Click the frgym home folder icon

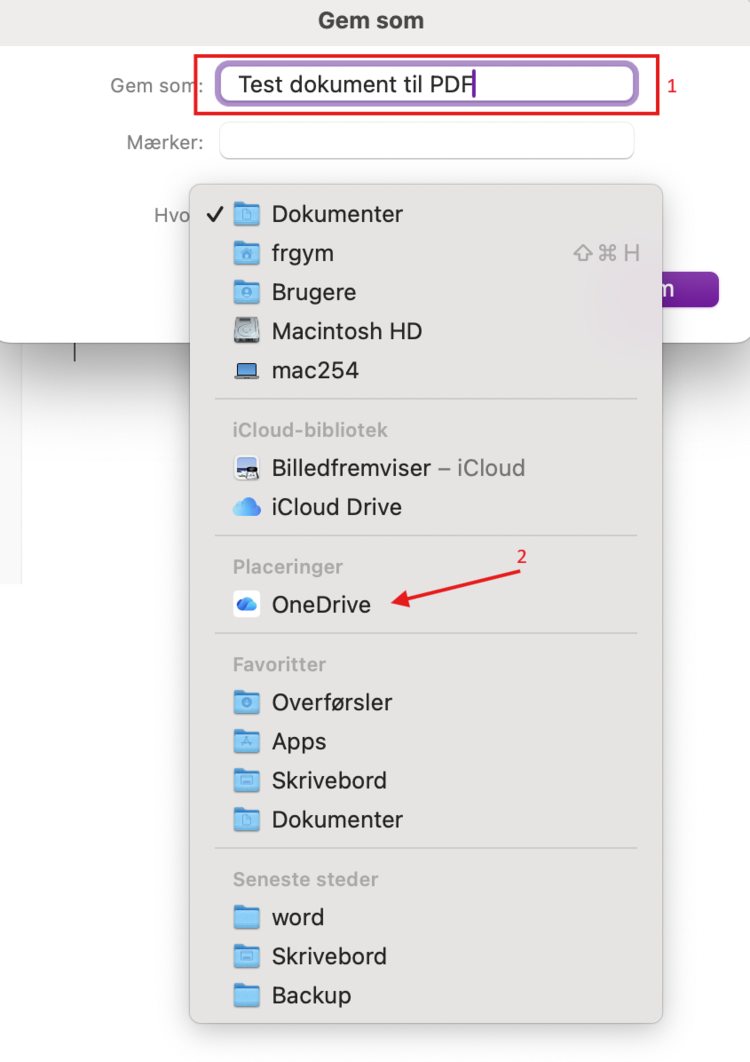[x=247, y=253]
